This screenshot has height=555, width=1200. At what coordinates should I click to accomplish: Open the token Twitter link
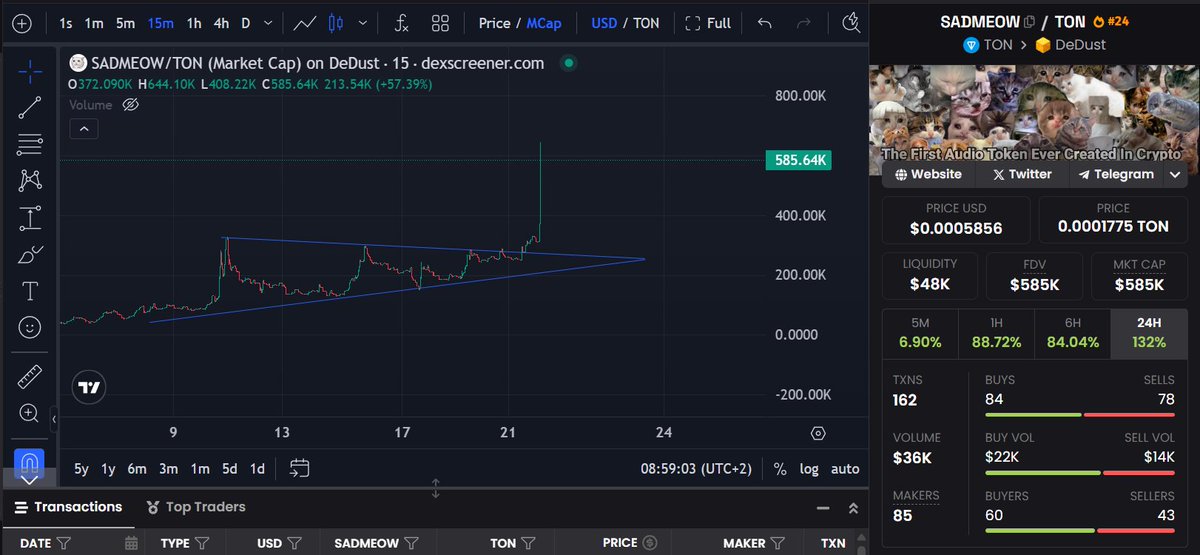(1022, 174)
